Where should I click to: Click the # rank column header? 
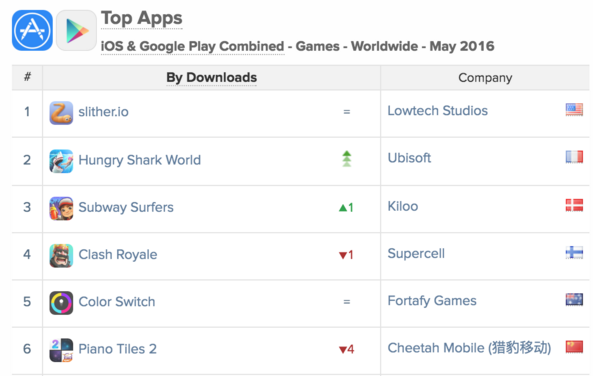pos(27,77)
